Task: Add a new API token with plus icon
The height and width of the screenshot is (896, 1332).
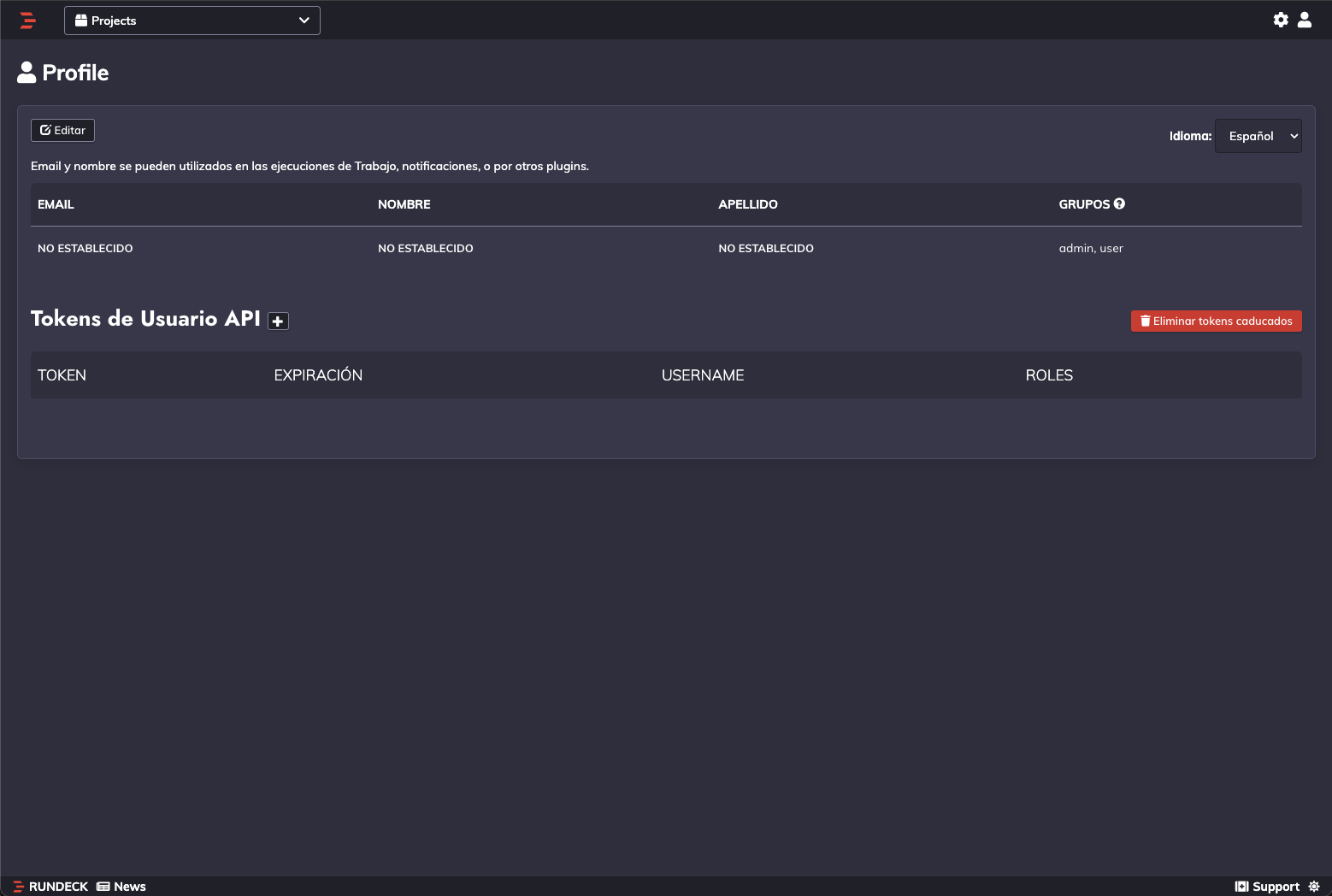Action: point(278,321)
